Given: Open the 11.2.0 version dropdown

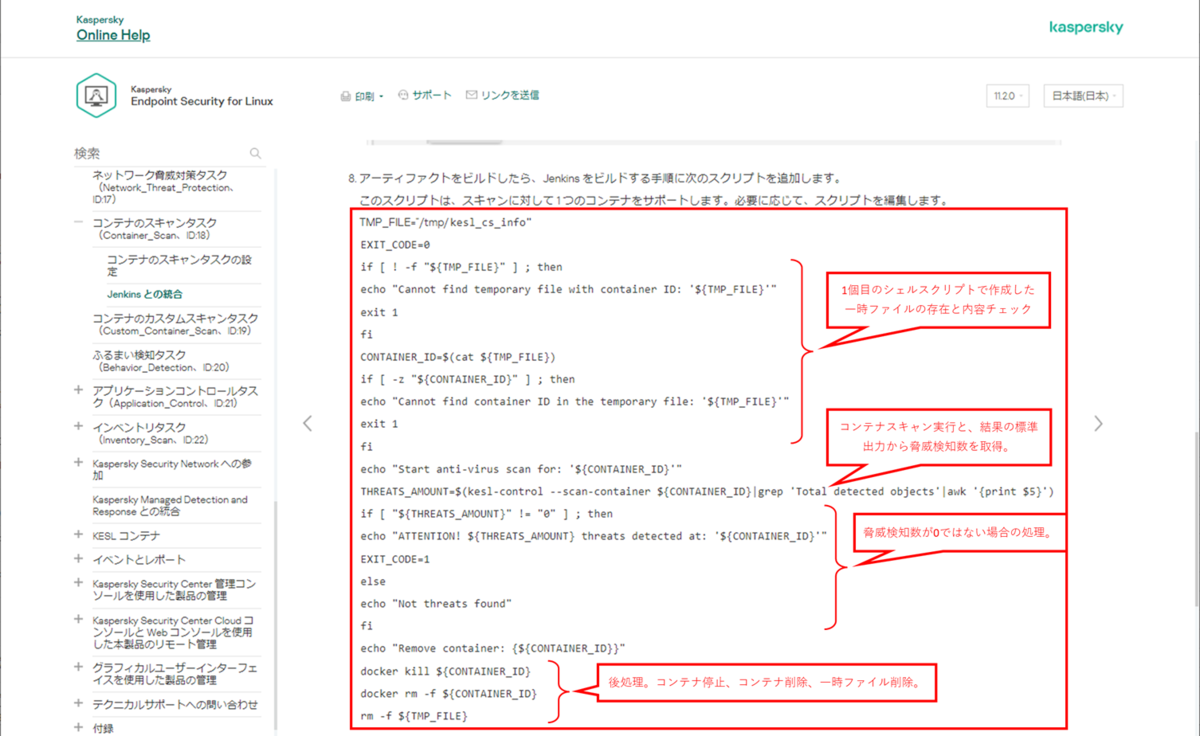Looking at the screenshot, I should coord(1007,96).
